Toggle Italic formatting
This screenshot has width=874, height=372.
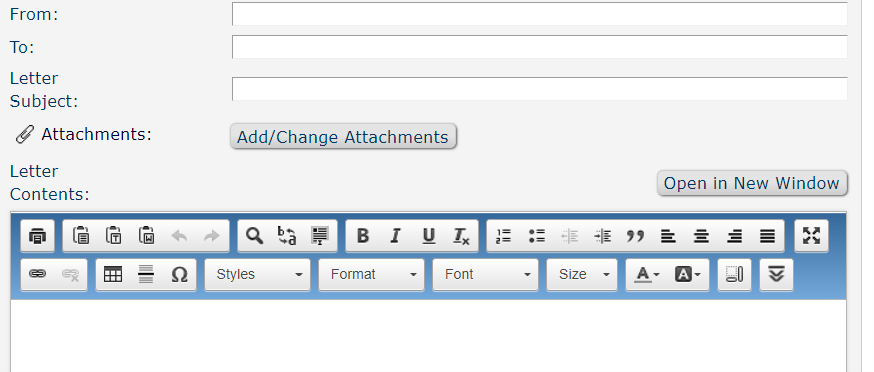(x=395, y=236)
